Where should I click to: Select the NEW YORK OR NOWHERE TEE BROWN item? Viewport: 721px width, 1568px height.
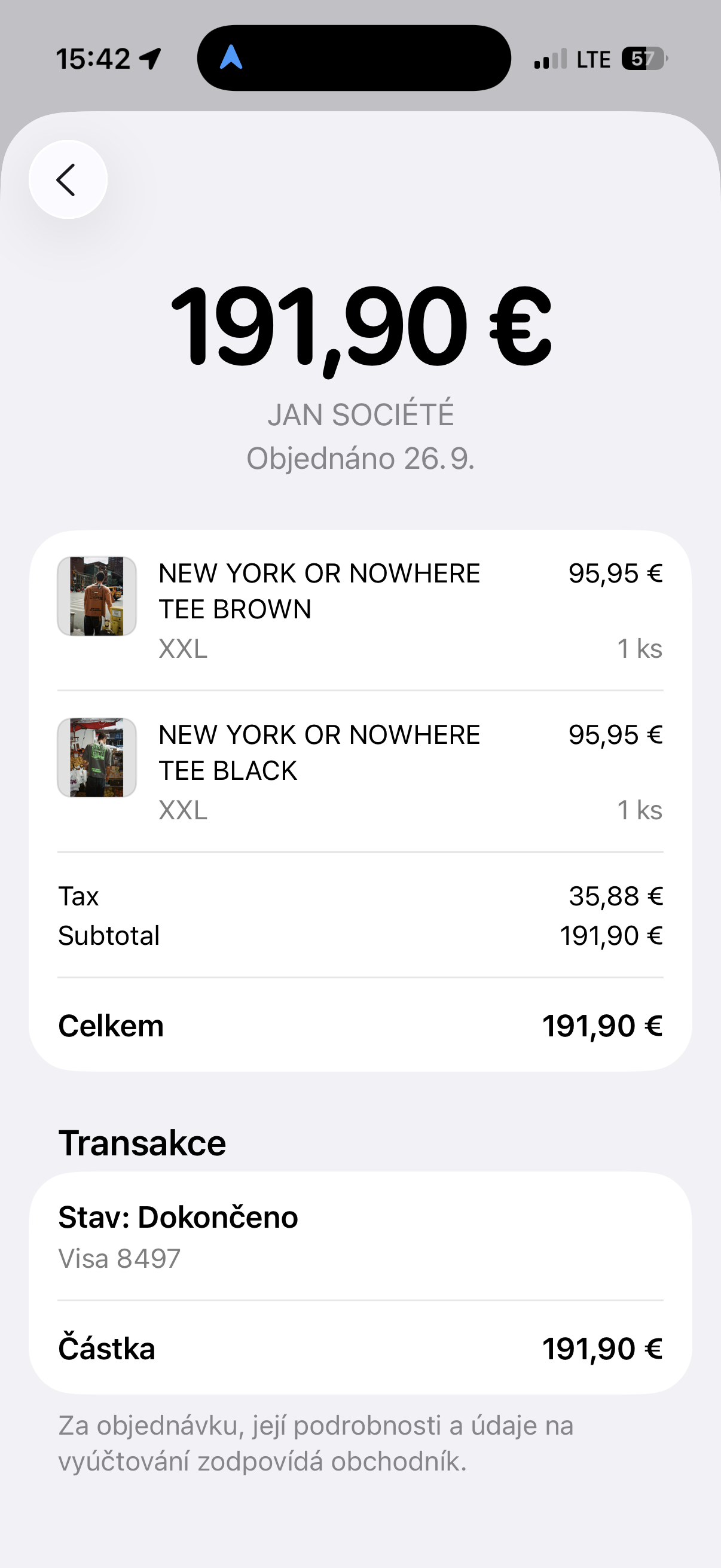point(319,591)
